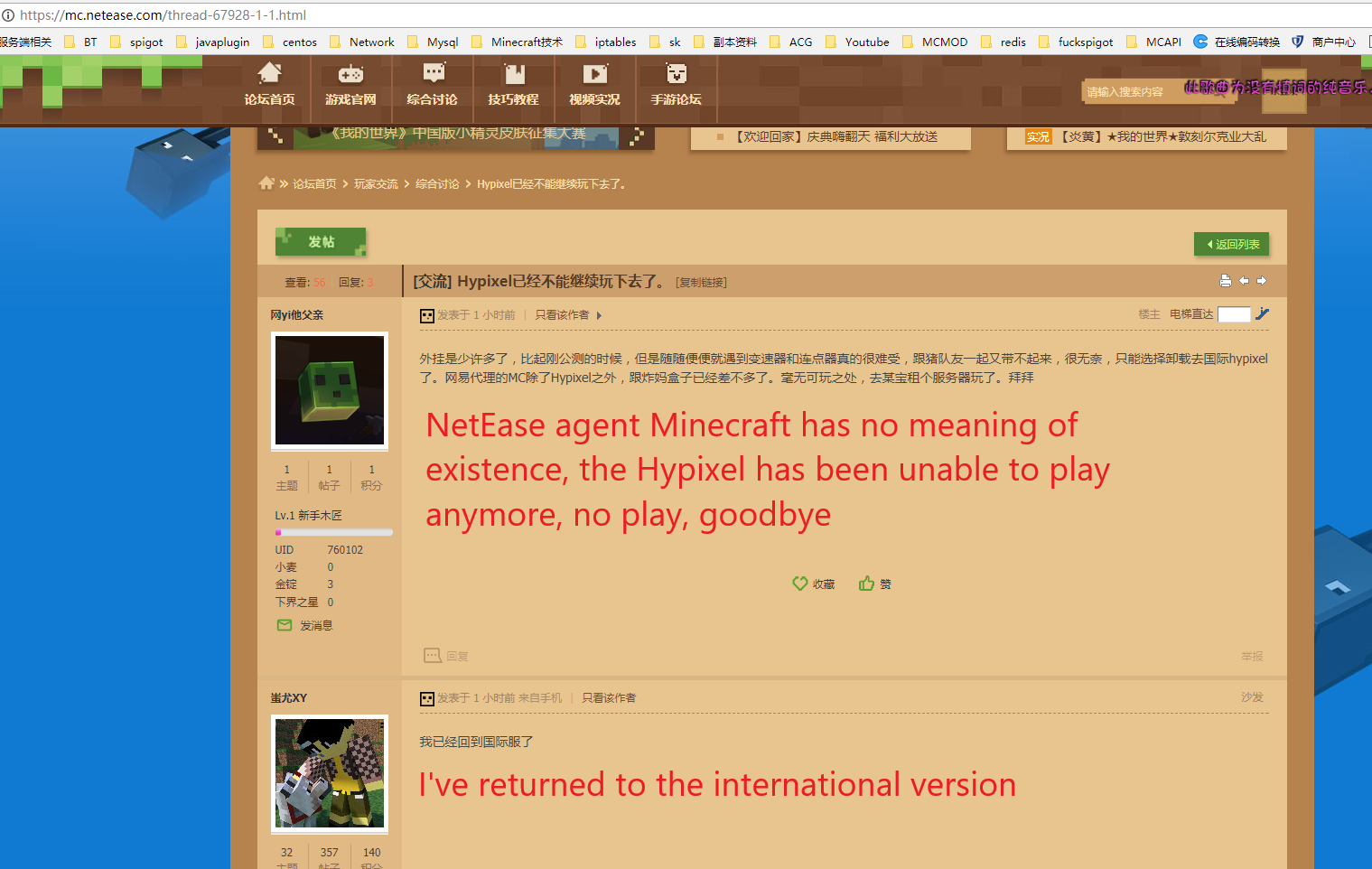
Task: Open the centos bookmark folder
Action: tap(290, 42)
